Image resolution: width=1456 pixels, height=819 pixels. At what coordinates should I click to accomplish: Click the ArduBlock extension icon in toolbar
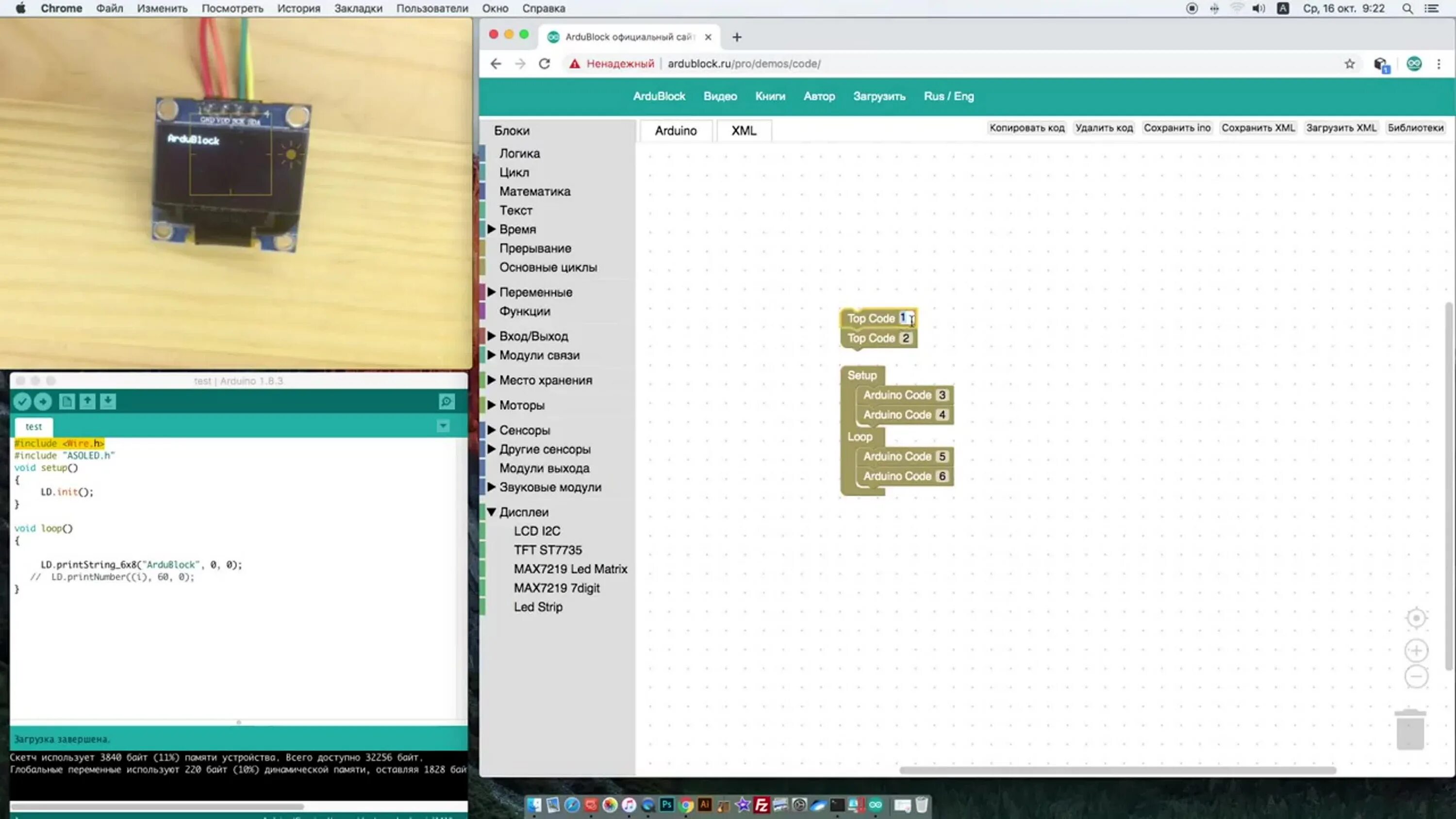[x=1414, y=64]
